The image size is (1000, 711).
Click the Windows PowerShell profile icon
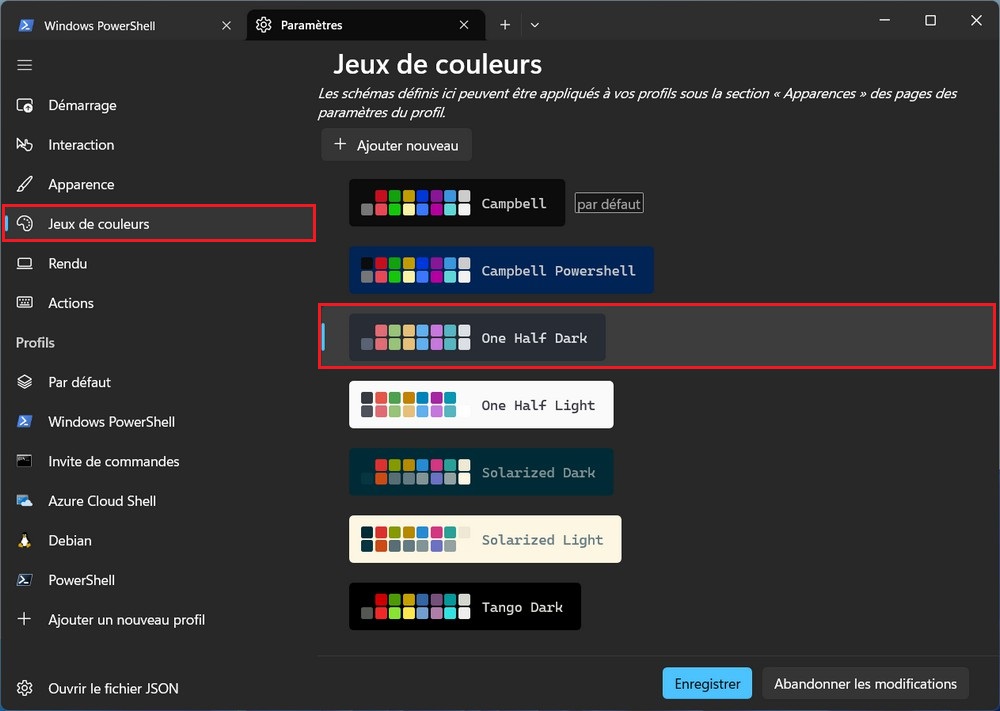coord(24,421)
